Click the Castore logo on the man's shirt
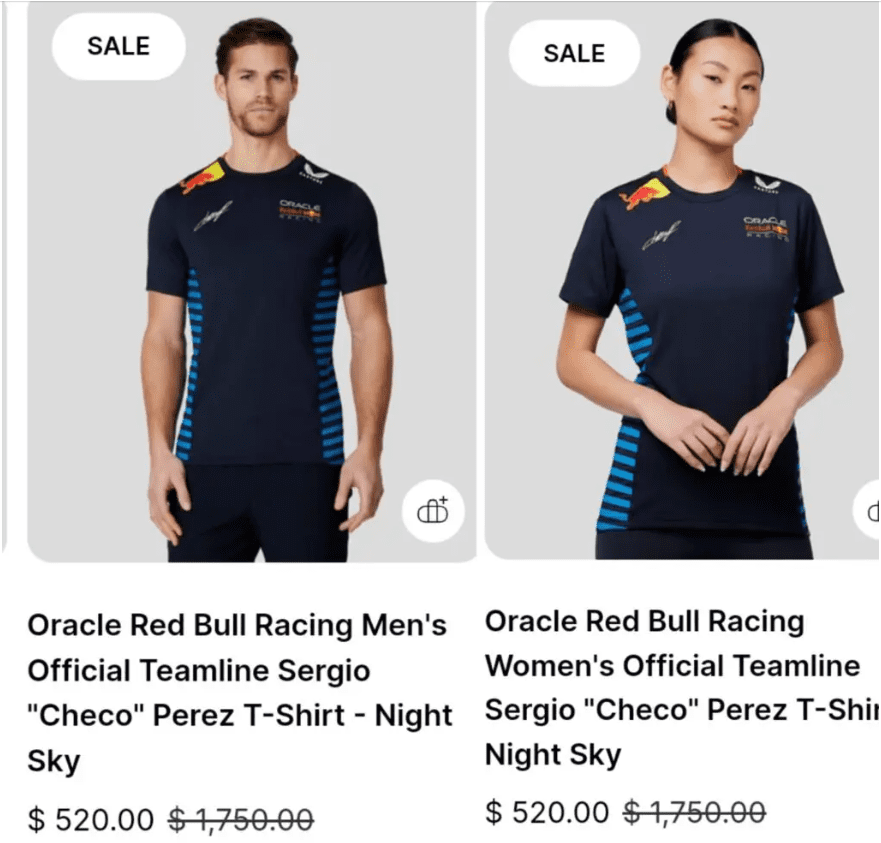Viewport: 881px width, 843px height. point(314,172)
